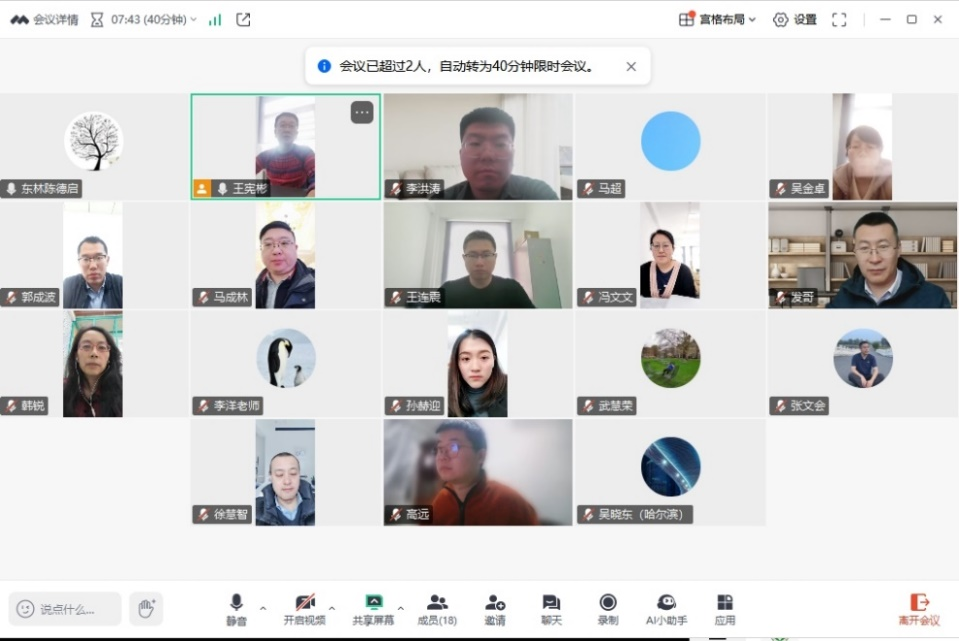This screenshot has width=959, height=641.
Task: Start recording with 录制 button
Action: (608, 608)
